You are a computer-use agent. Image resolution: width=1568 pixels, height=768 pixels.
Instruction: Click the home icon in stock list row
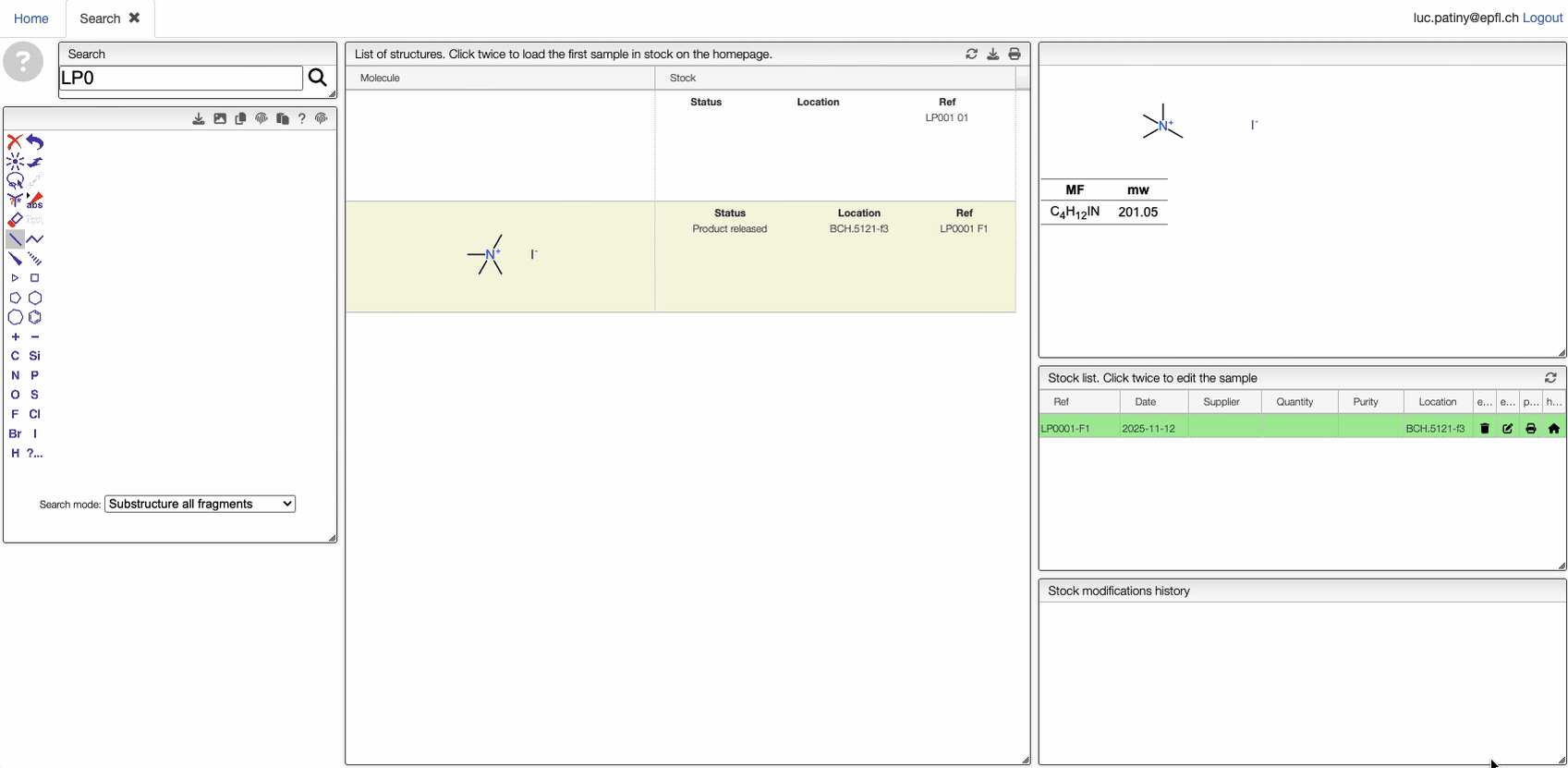(1554, 428)
